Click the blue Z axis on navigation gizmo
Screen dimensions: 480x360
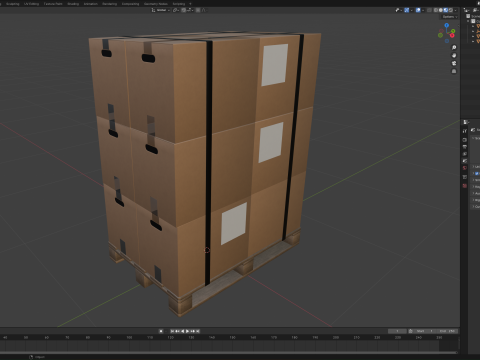447,25
